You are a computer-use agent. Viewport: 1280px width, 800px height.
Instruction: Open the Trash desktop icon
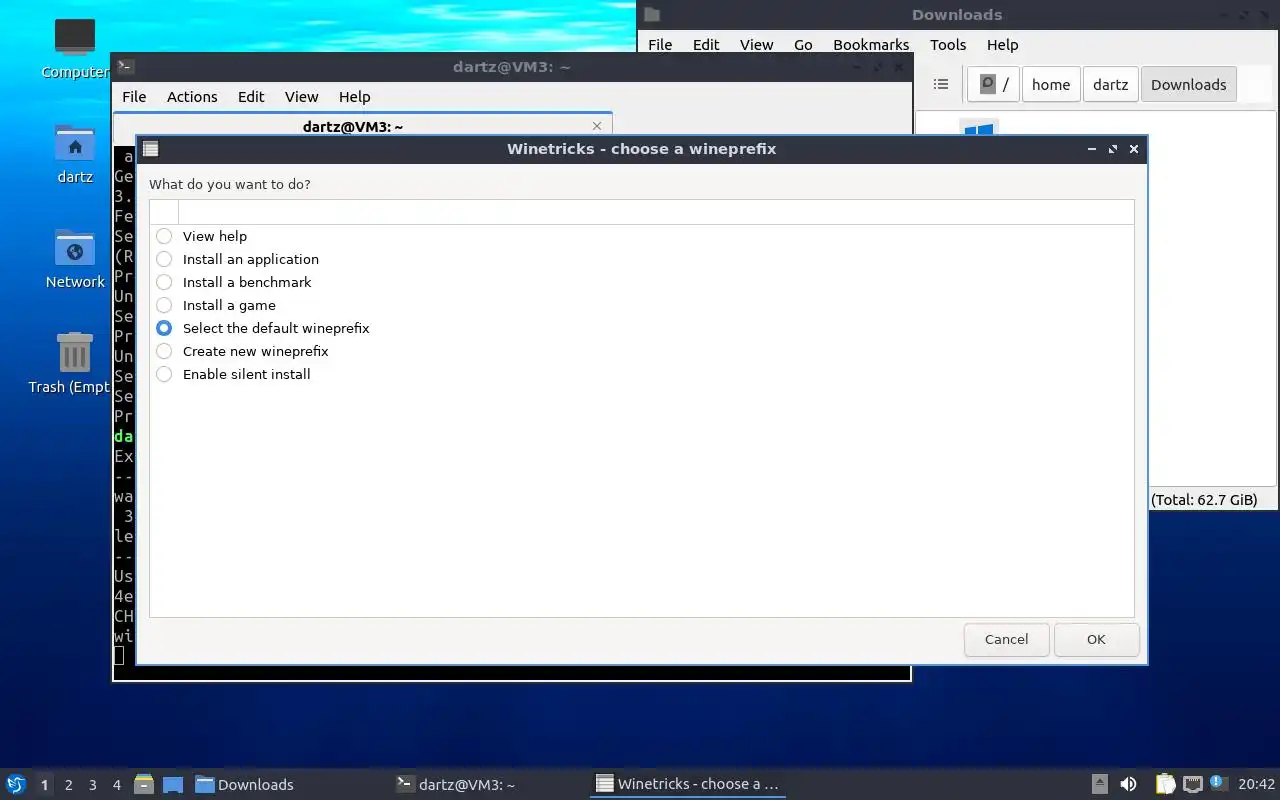(75, 363)
